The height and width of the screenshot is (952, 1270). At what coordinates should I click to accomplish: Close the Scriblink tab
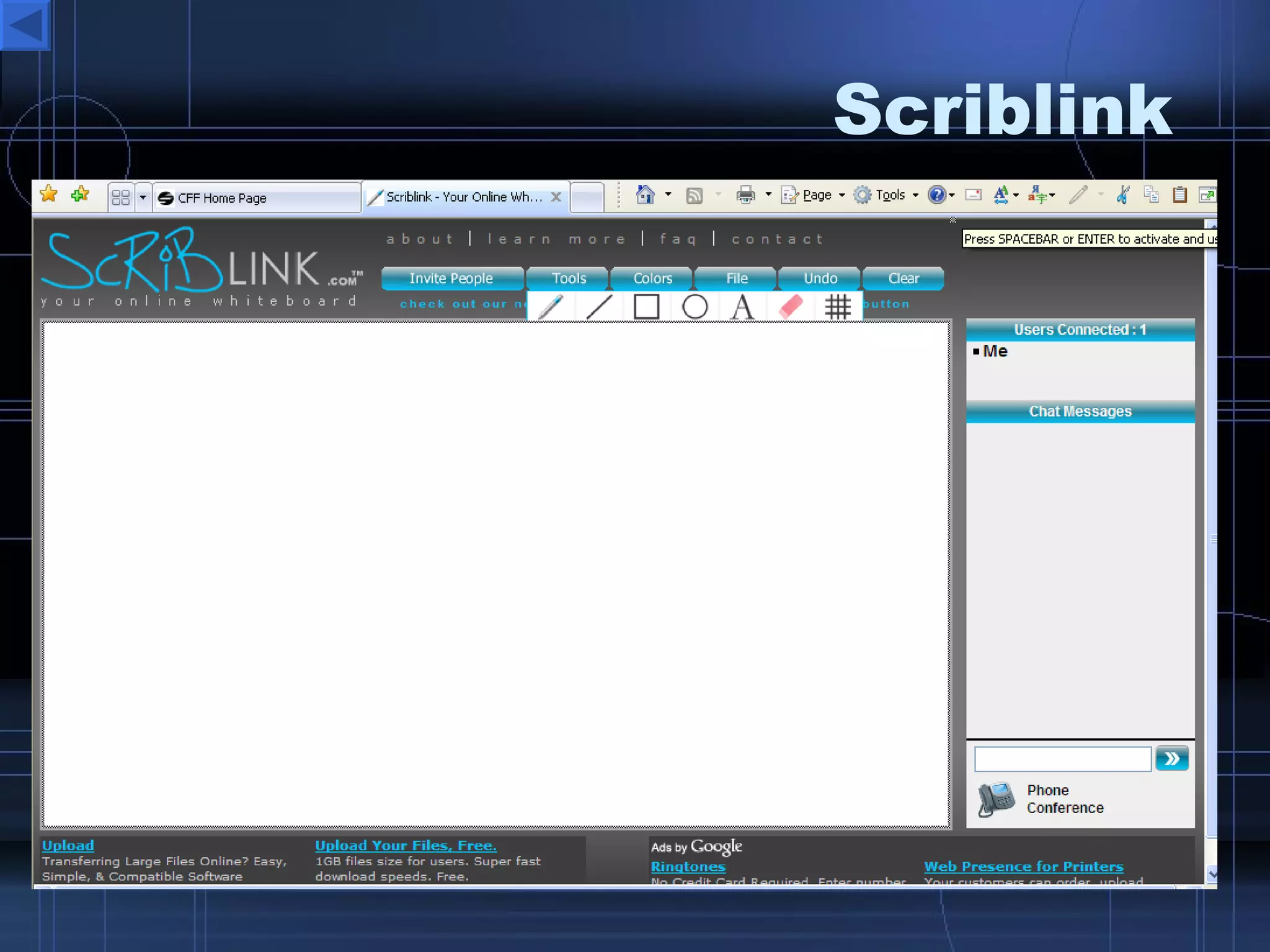[556, 197]
